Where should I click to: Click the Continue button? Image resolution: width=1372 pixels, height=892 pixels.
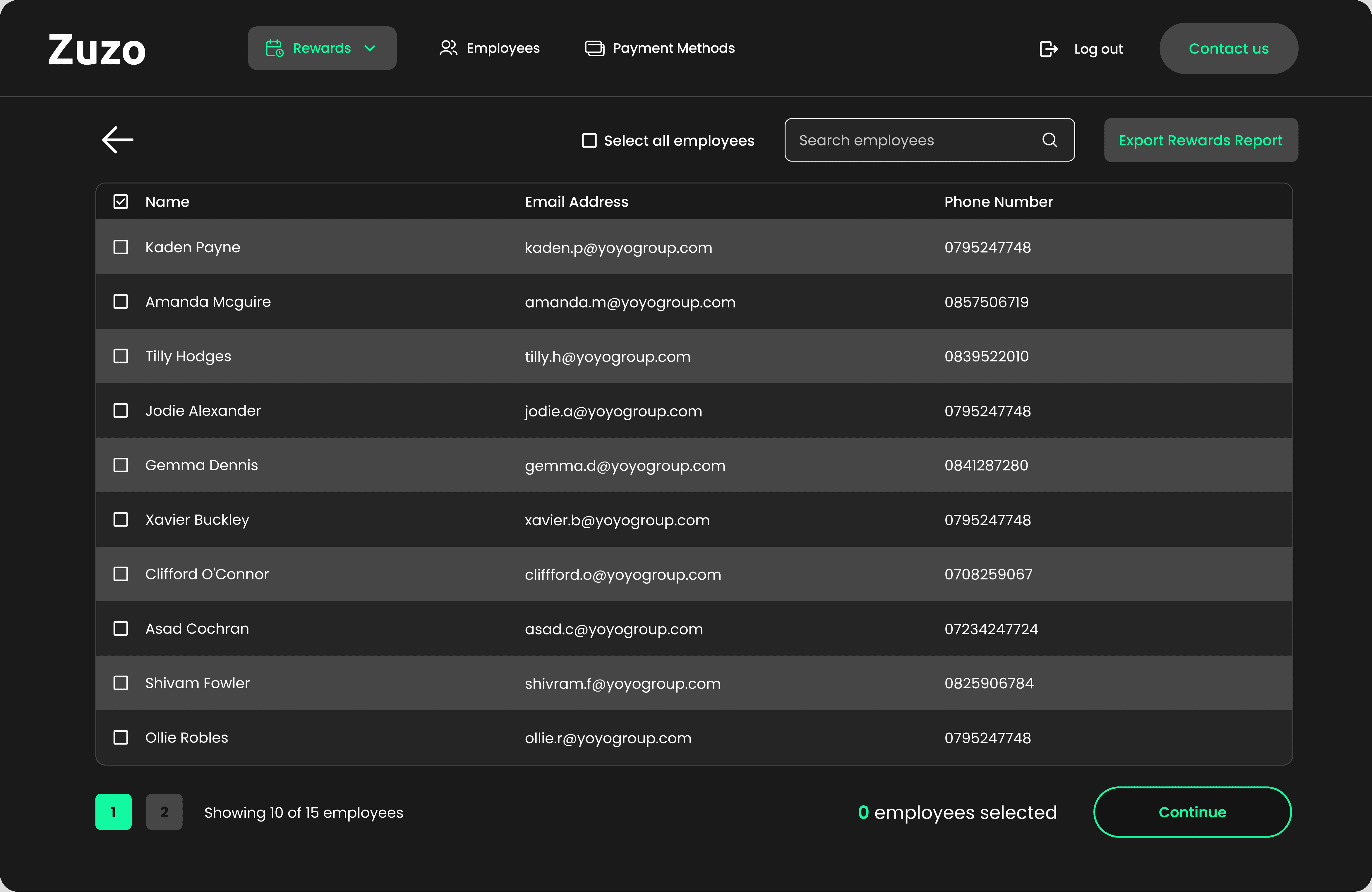tap(1191, 812)
